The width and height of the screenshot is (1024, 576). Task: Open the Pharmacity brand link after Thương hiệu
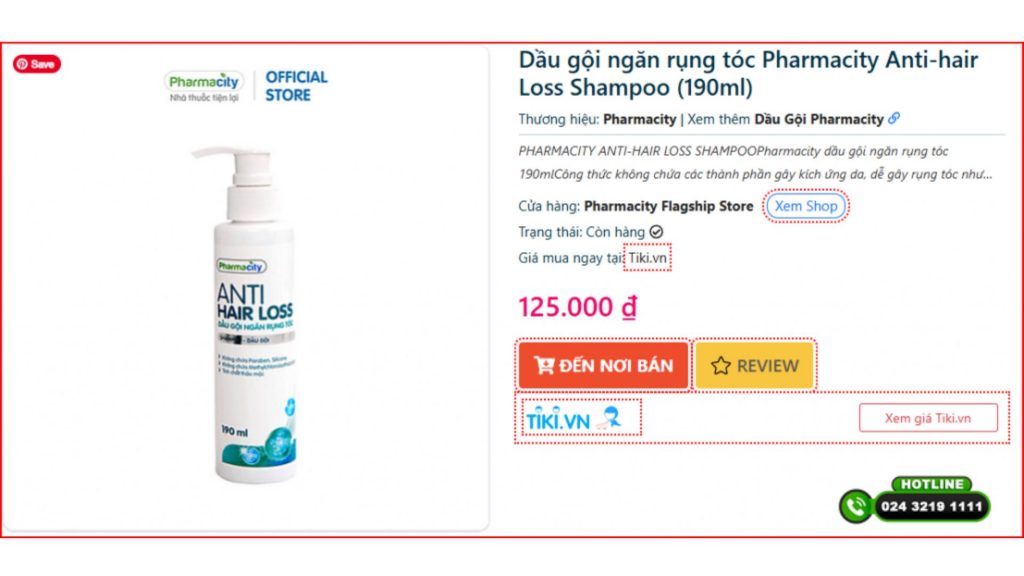pyautogui.click(x=639, y=120)
